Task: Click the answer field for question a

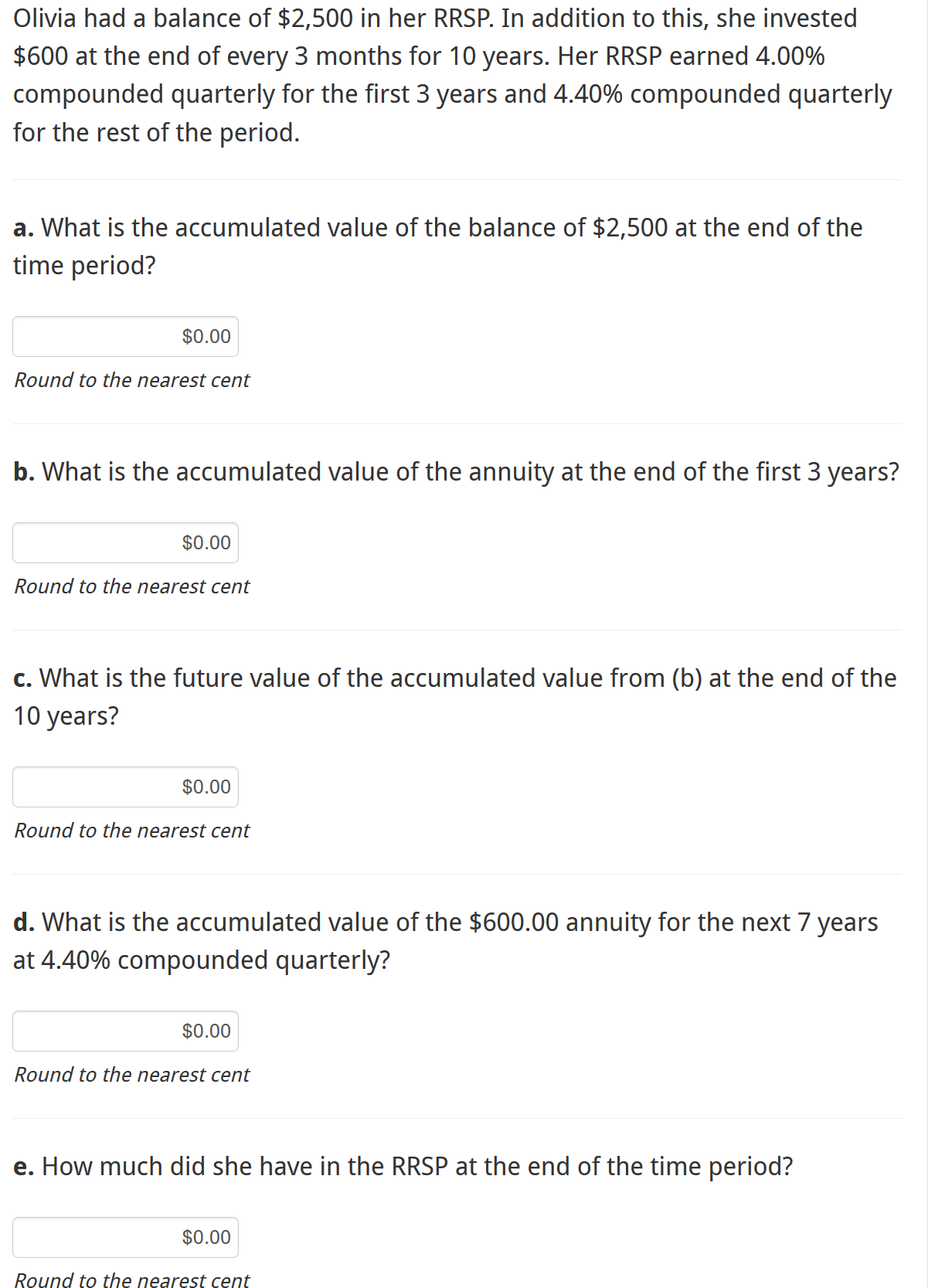Action: [x=125, y=336]
